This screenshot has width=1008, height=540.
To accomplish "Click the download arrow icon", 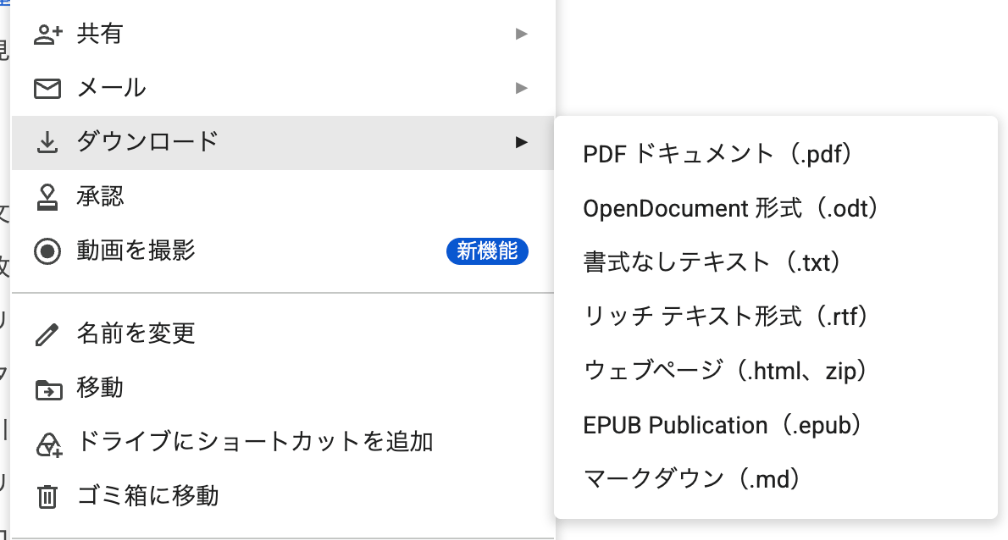I will click(48, 142).
